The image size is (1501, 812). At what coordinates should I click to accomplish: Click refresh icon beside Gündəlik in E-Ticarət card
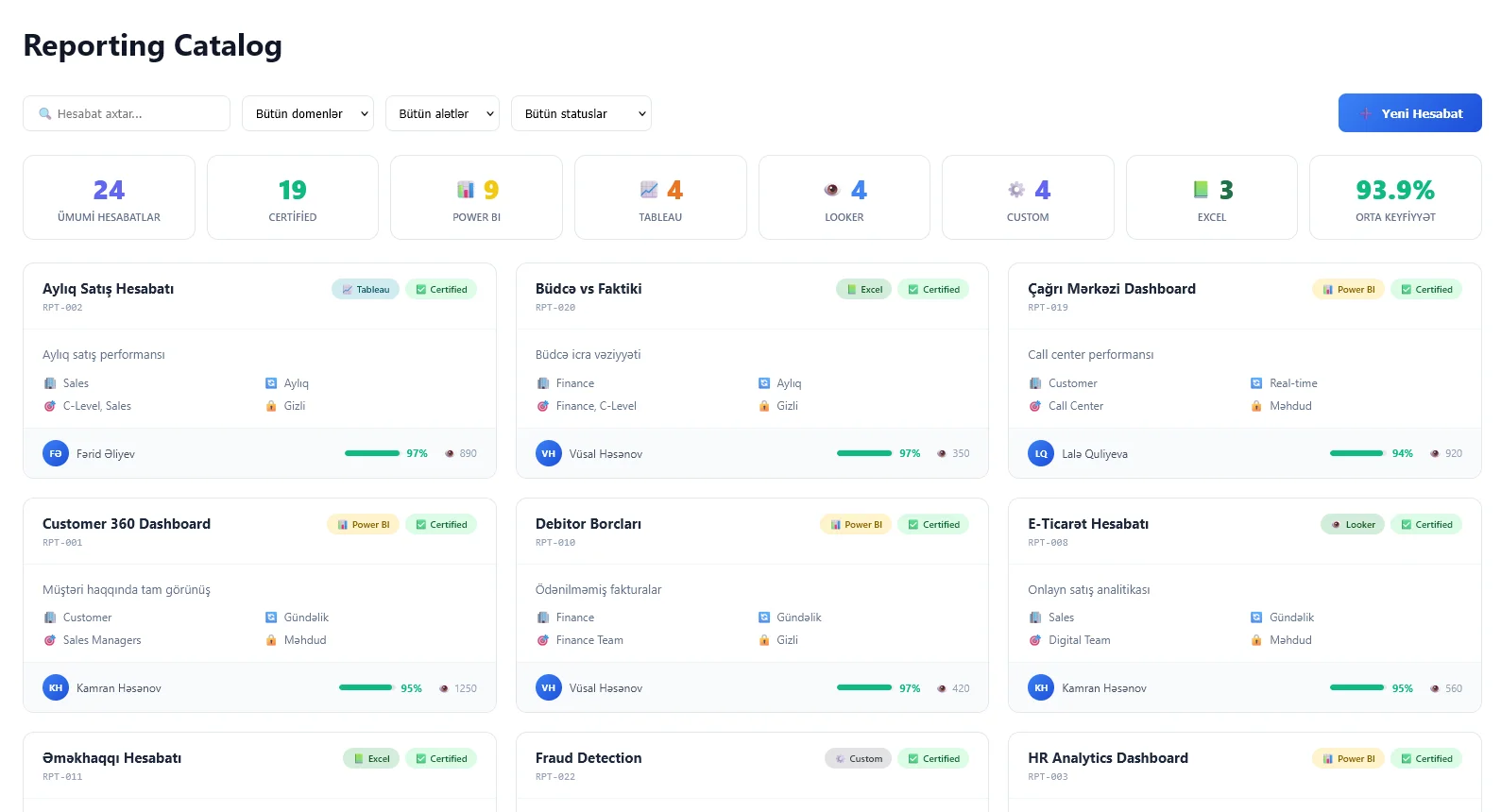[x=1256, y=617]
